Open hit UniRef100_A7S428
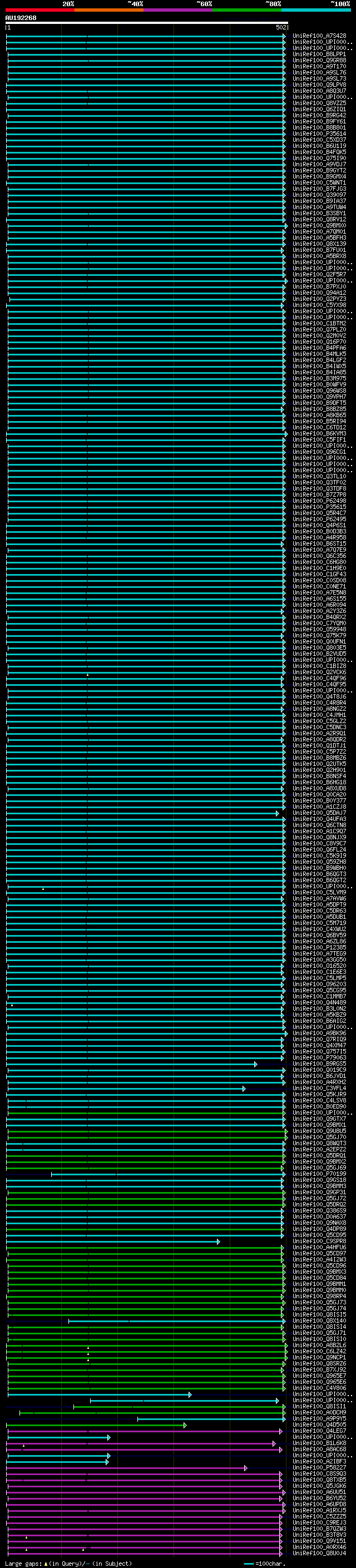 pyautogui.click(x=319, y=36)
